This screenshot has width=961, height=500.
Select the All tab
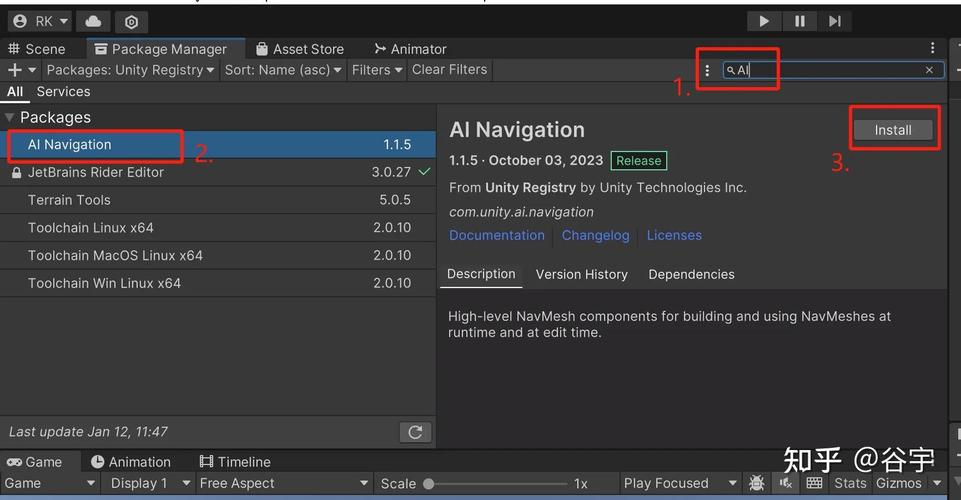click(15, 92)
